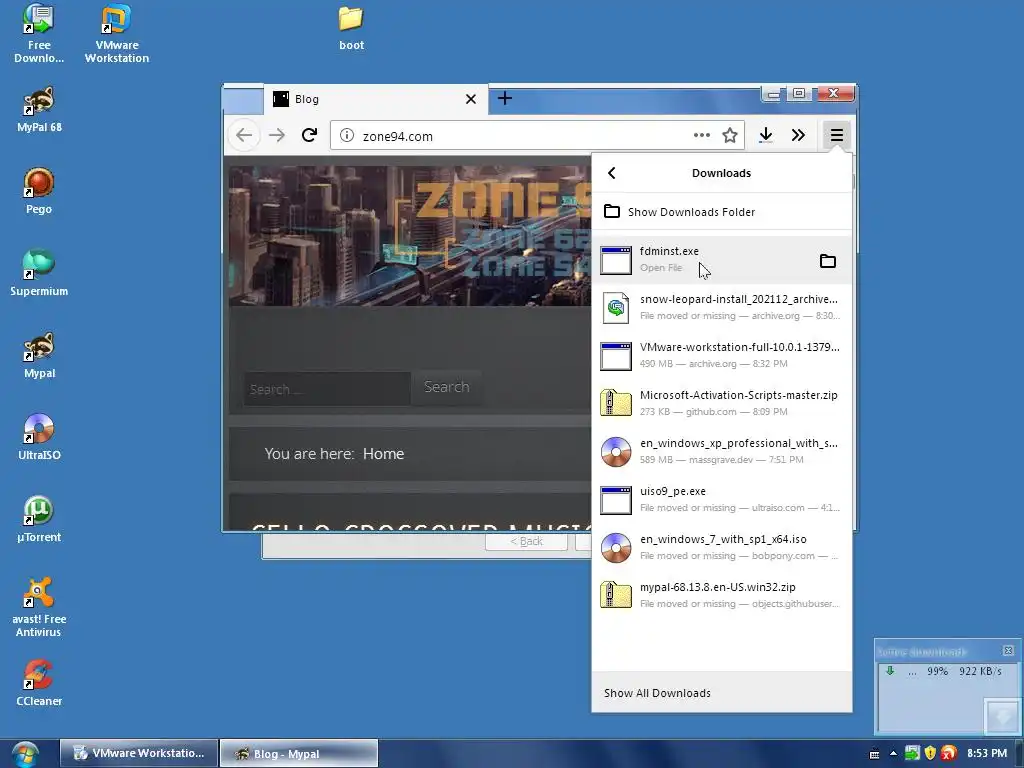Click the green download arrow in the speed widget
1024x768 pixels.
click(x=889, y=671)
